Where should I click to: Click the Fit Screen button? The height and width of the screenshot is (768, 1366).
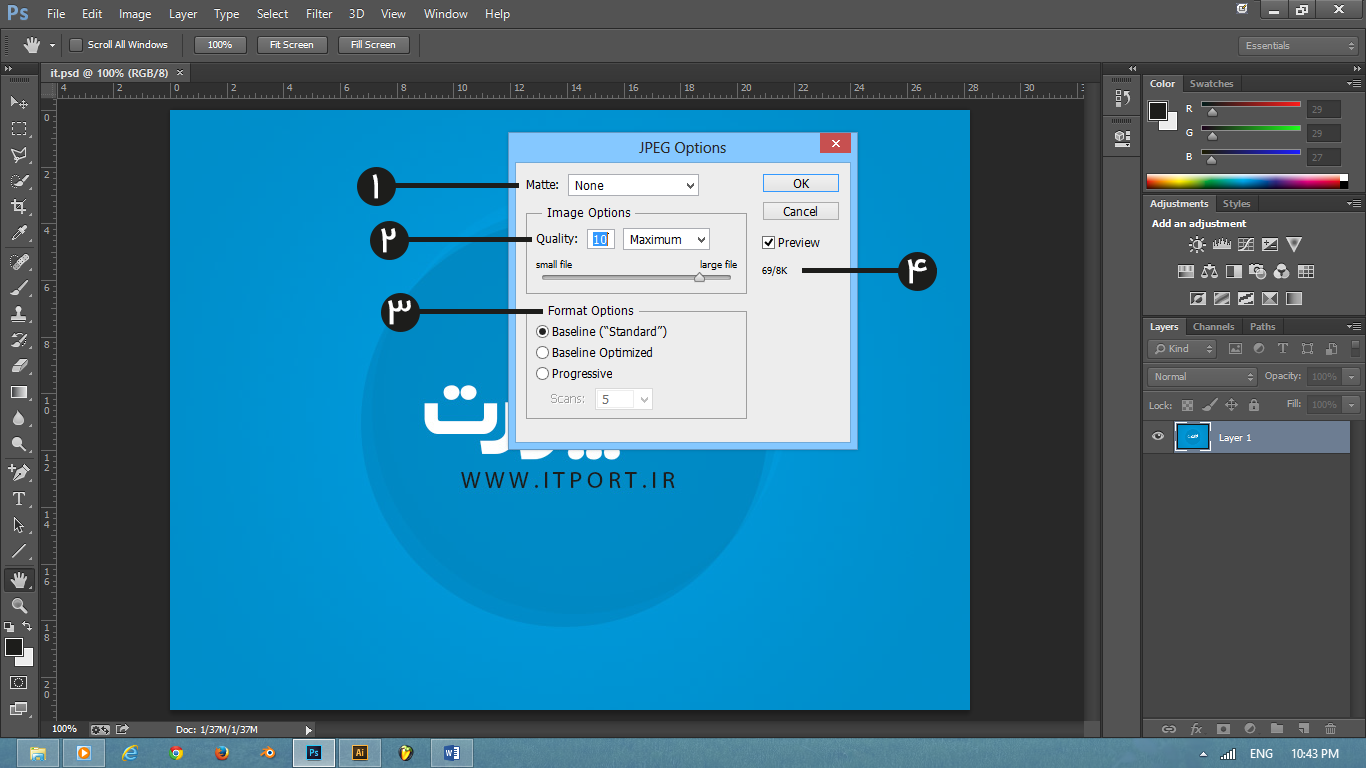click(292, 45)
